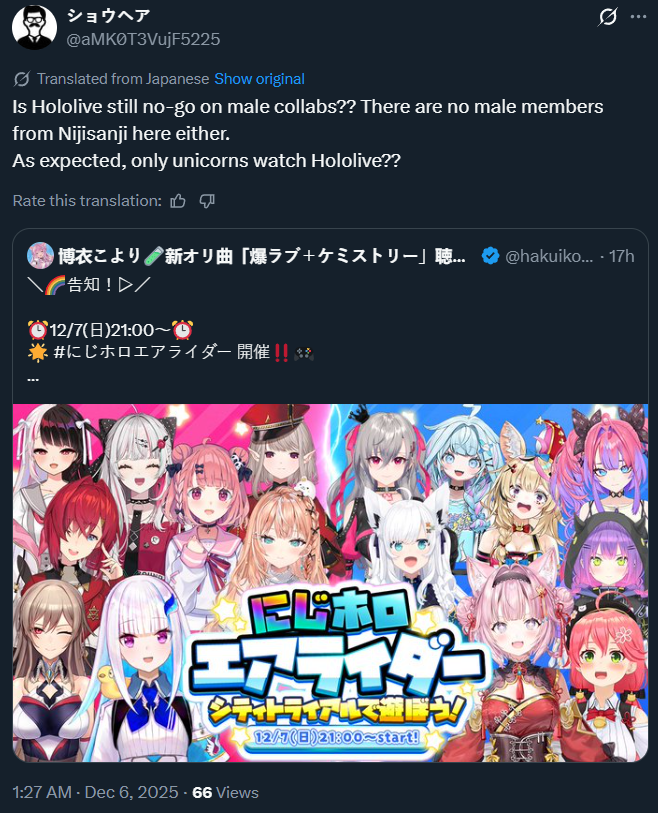Click the translation icon beside "Translated from Japanese"
Screen dimensions: 658x813
[x=21, y=79]
